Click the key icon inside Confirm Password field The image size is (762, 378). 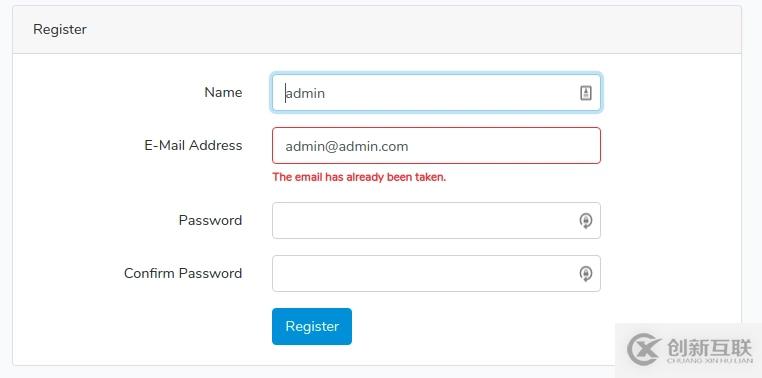click(586, 274)
